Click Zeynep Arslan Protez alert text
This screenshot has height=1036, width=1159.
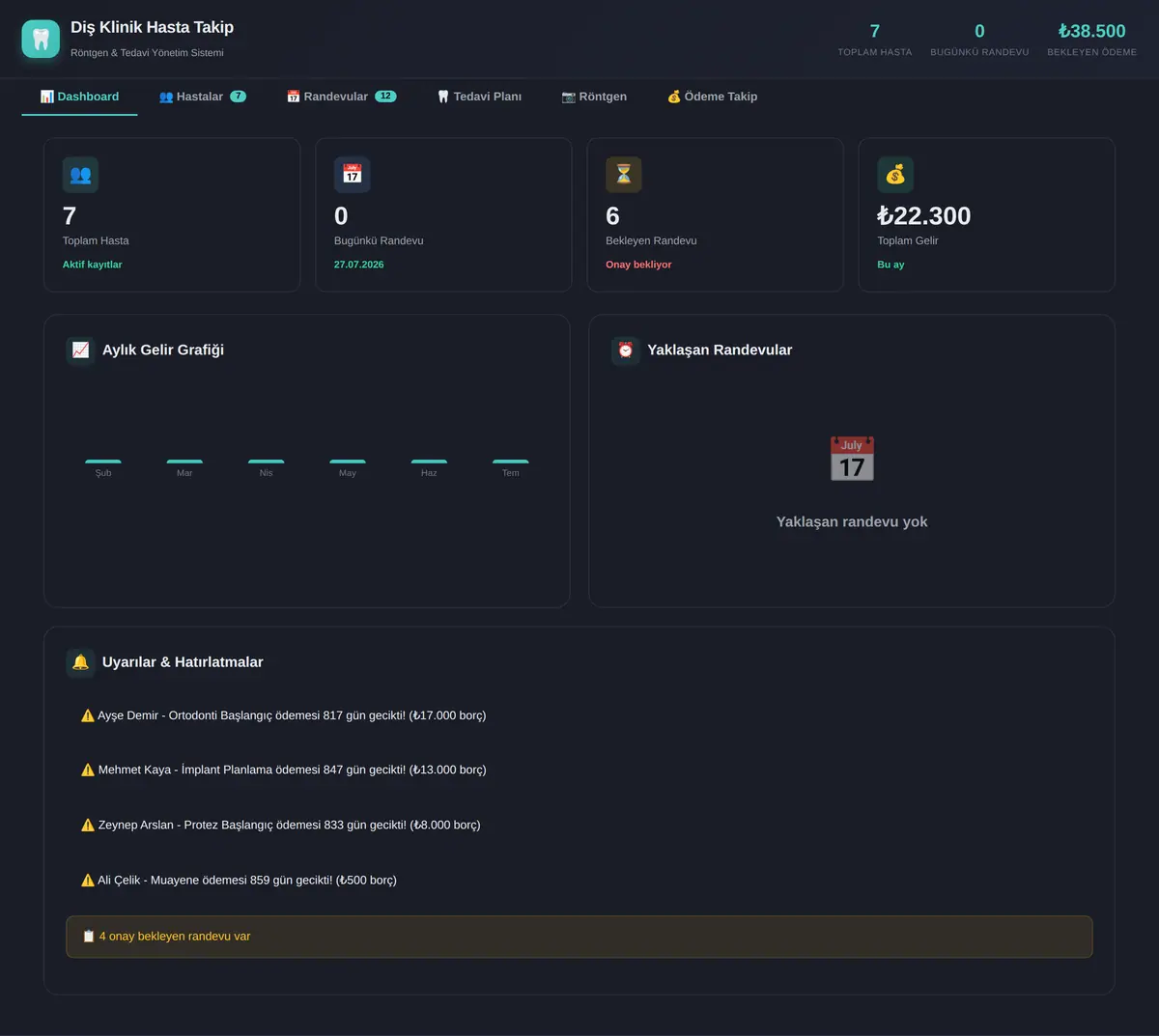[x=289, y=825]
